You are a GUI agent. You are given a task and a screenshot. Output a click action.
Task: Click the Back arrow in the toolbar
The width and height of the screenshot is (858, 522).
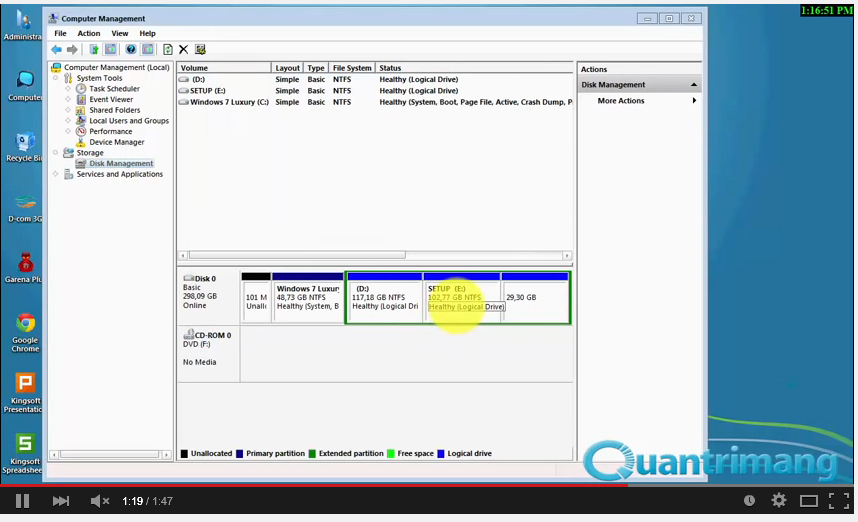tap(56, 49)
